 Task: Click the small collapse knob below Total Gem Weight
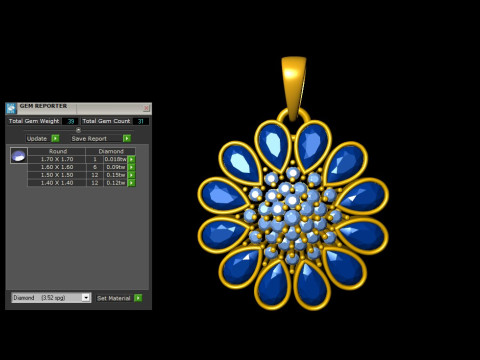79,130
